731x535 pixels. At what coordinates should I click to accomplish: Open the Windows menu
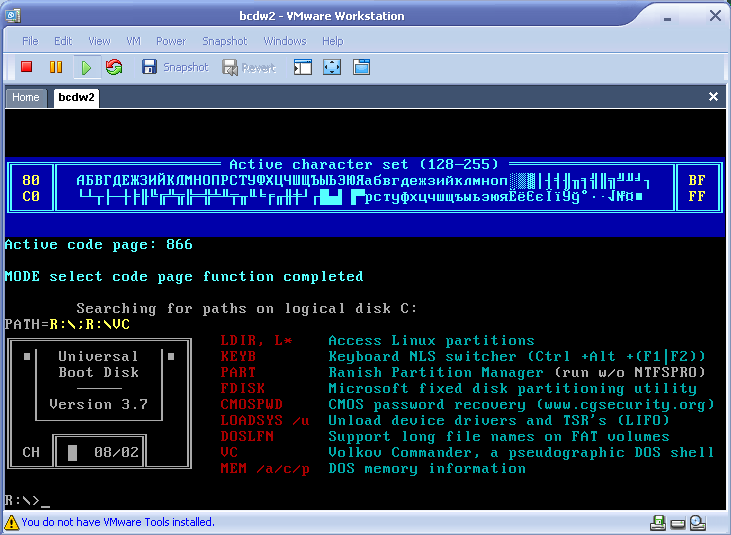[x=285, y=41]
